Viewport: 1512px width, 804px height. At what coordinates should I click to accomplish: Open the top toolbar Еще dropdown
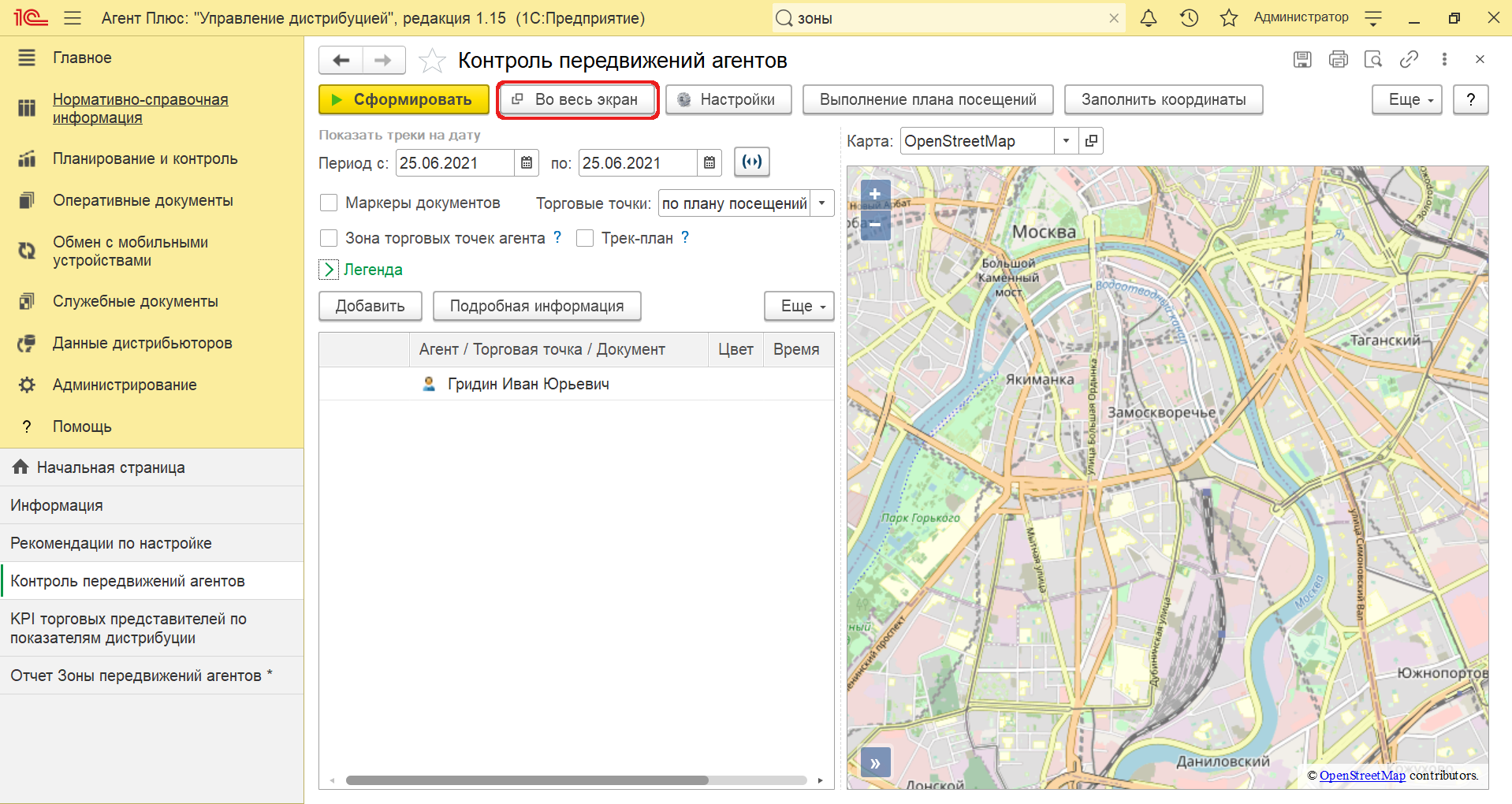(x=1407, y=99)
